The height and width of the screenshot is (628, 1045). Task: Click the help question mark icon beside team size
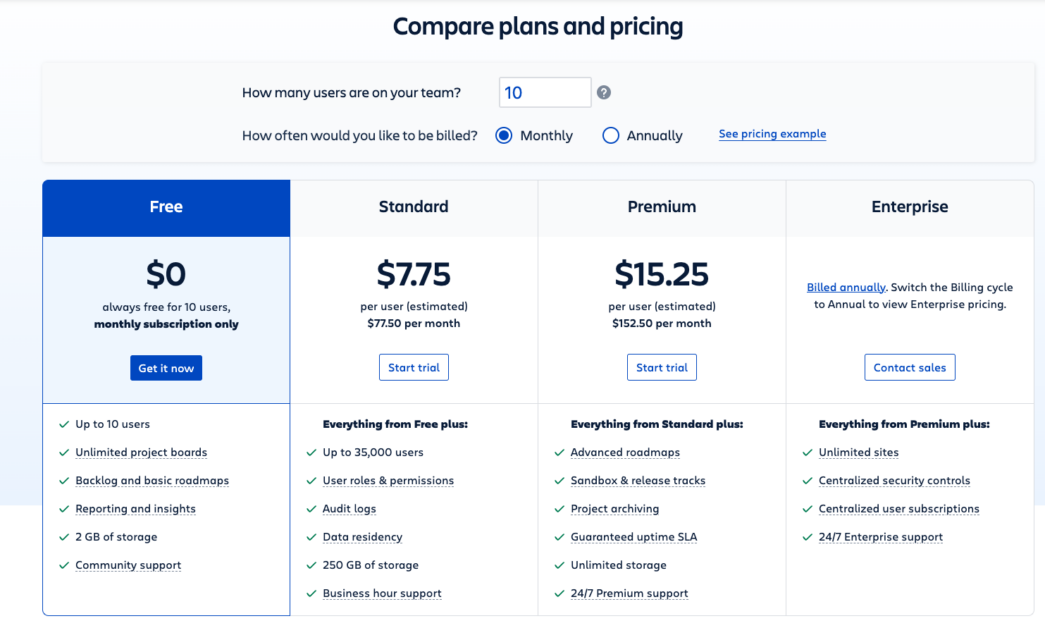(x=603, y=92)
